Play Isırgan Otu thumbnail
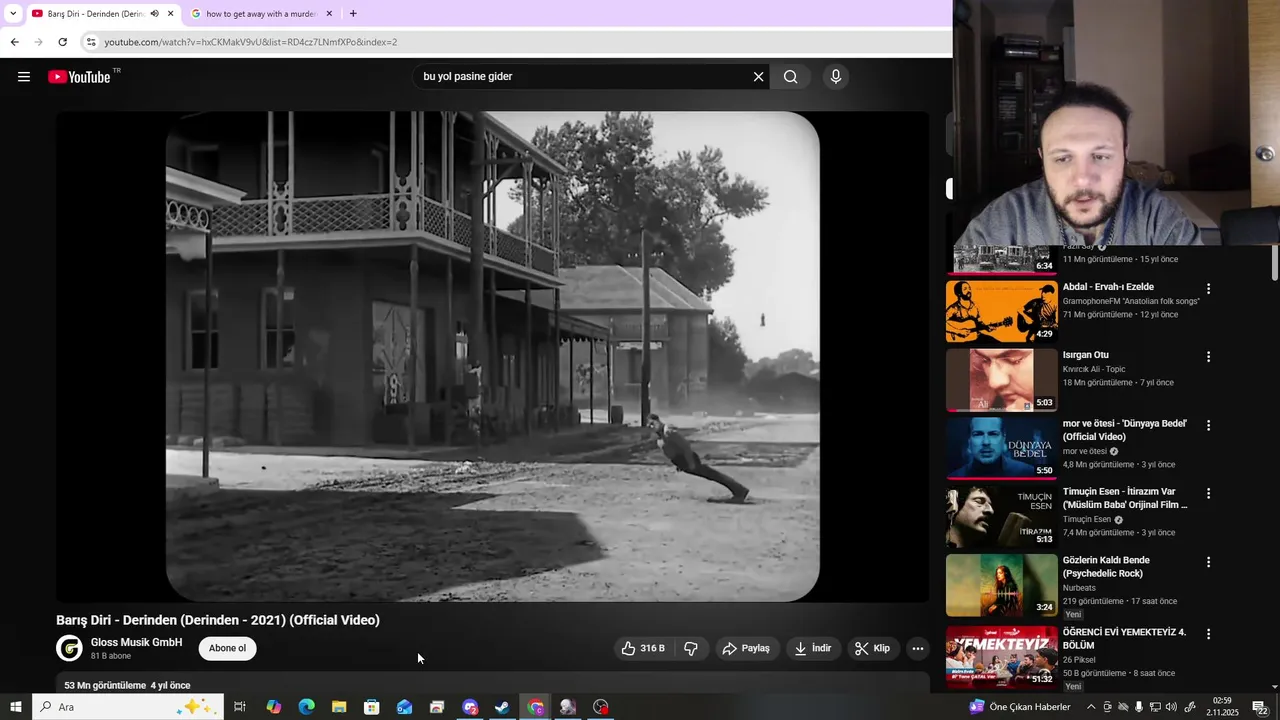 point(1001,380)
